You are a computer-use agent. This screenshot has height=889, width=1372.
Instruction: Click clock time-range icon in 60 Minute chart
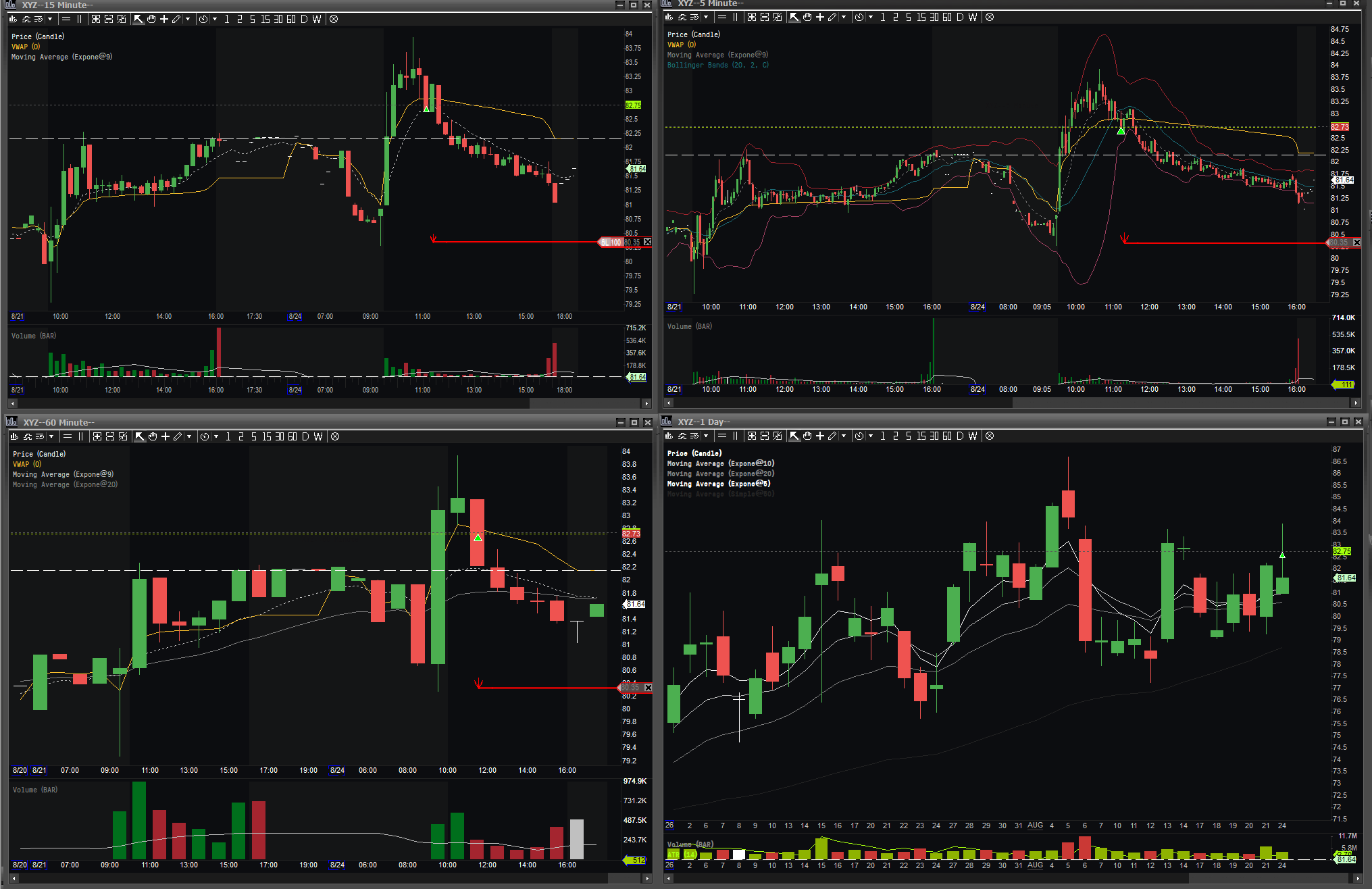pos(205,436)
